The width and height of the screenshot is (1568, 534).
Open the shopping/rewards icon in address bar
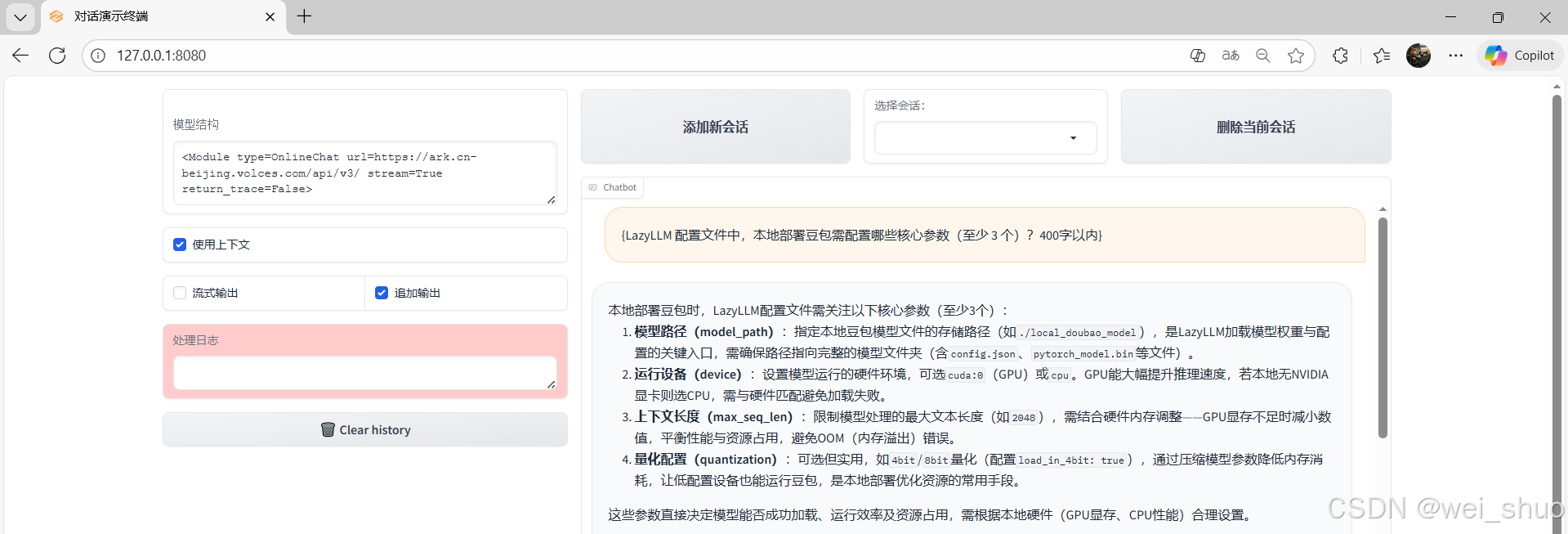tap(1198, 56)
